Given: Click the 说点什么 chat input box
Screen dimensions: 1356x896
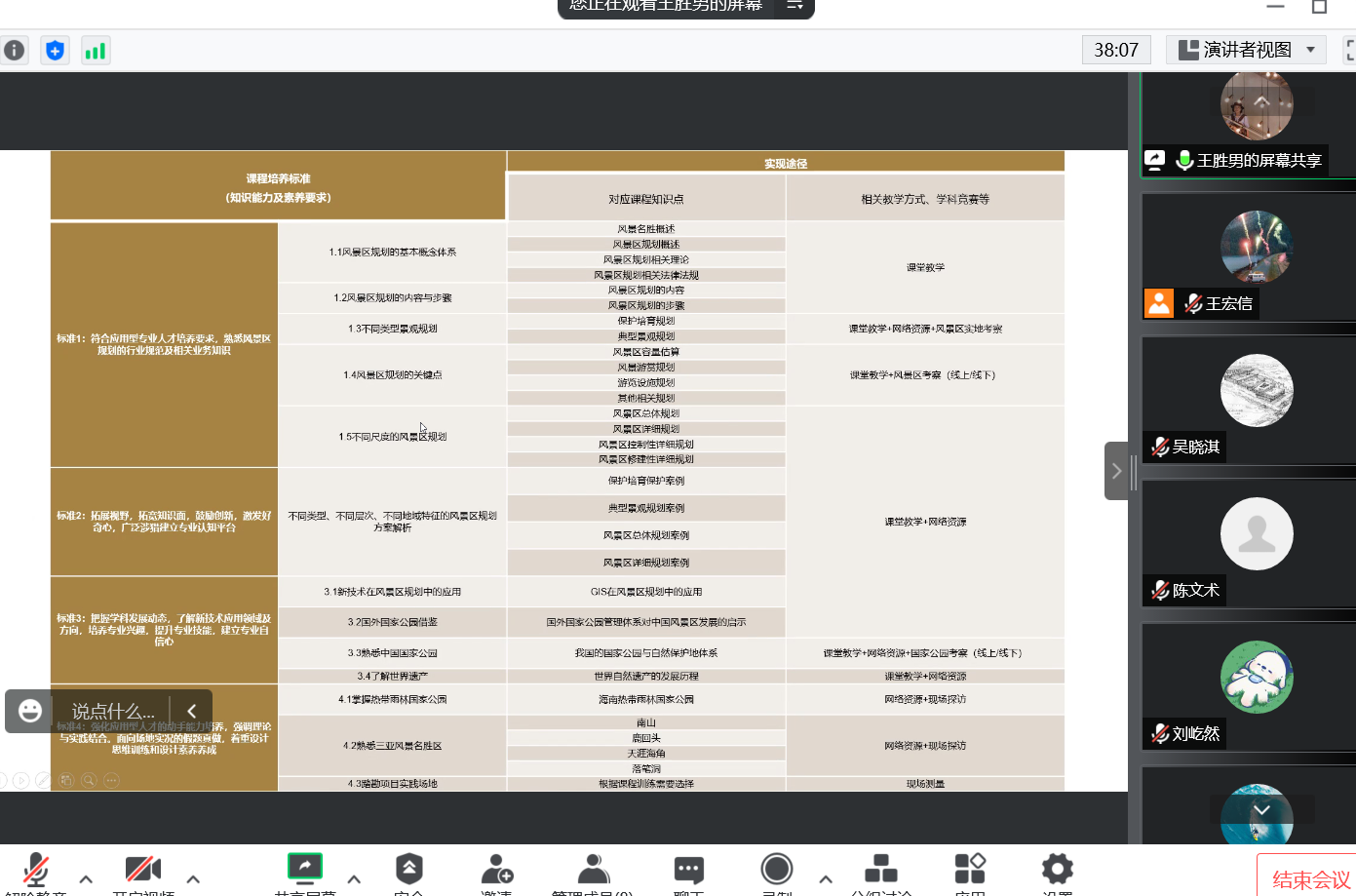Looking at the screenshot, I should pos(113,712).
